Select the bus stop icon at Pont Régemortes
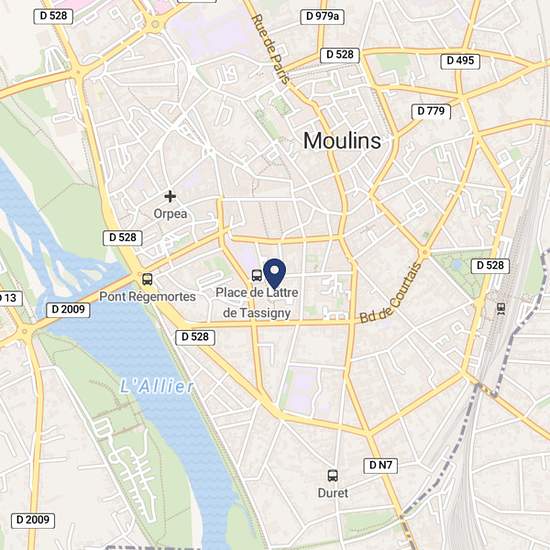 point(147,279)
